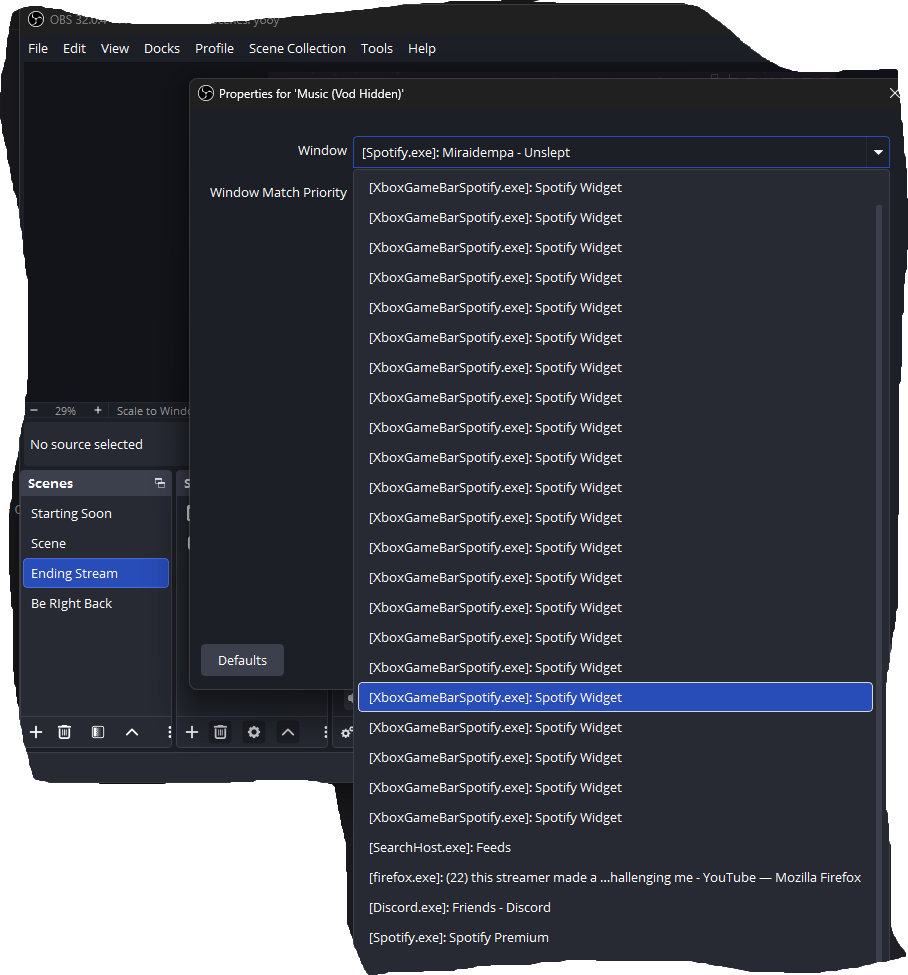Viewport: 908px width, 975px height.
Task: Open the Scale to Window dropdown
Action: (x=152, y=411)
